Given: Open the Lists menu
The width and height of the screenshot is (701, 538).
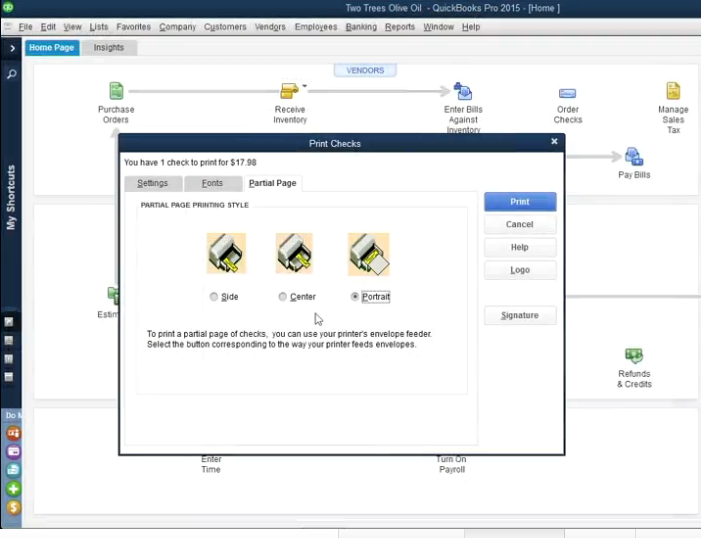Looking at the screenshot, I should (x=98, y=27).
